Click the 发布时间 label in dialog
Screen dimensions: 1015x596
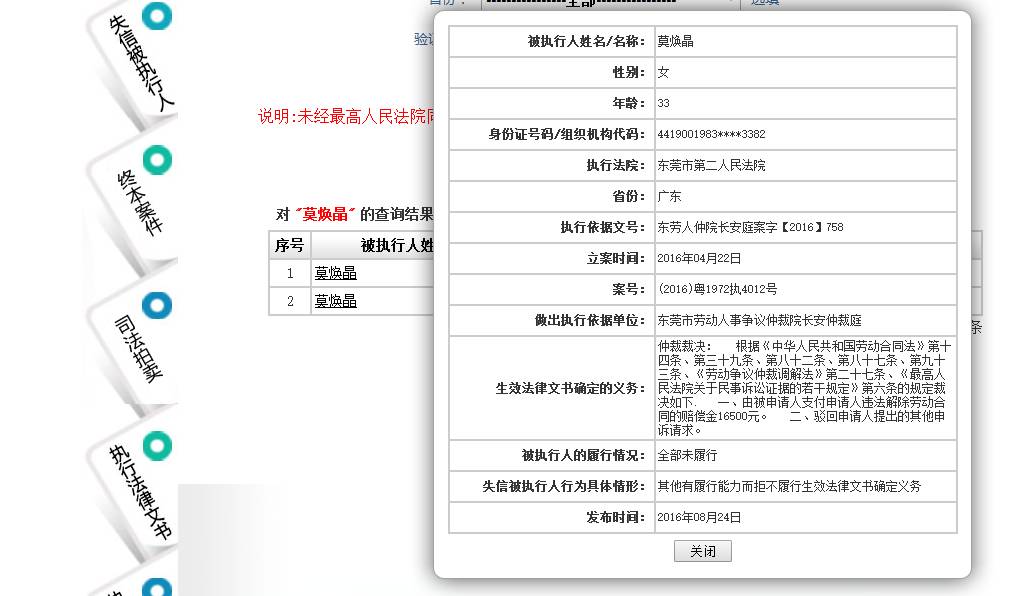pos(616,517)
